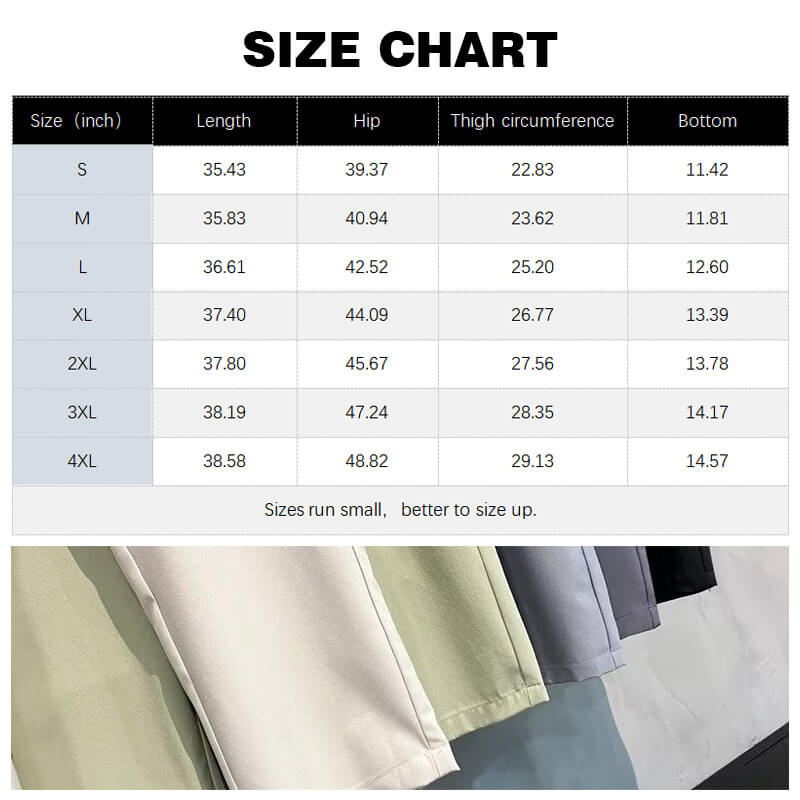The image size is (800, 800).
Task: Click the Hip column header
Action: [367, 121]
